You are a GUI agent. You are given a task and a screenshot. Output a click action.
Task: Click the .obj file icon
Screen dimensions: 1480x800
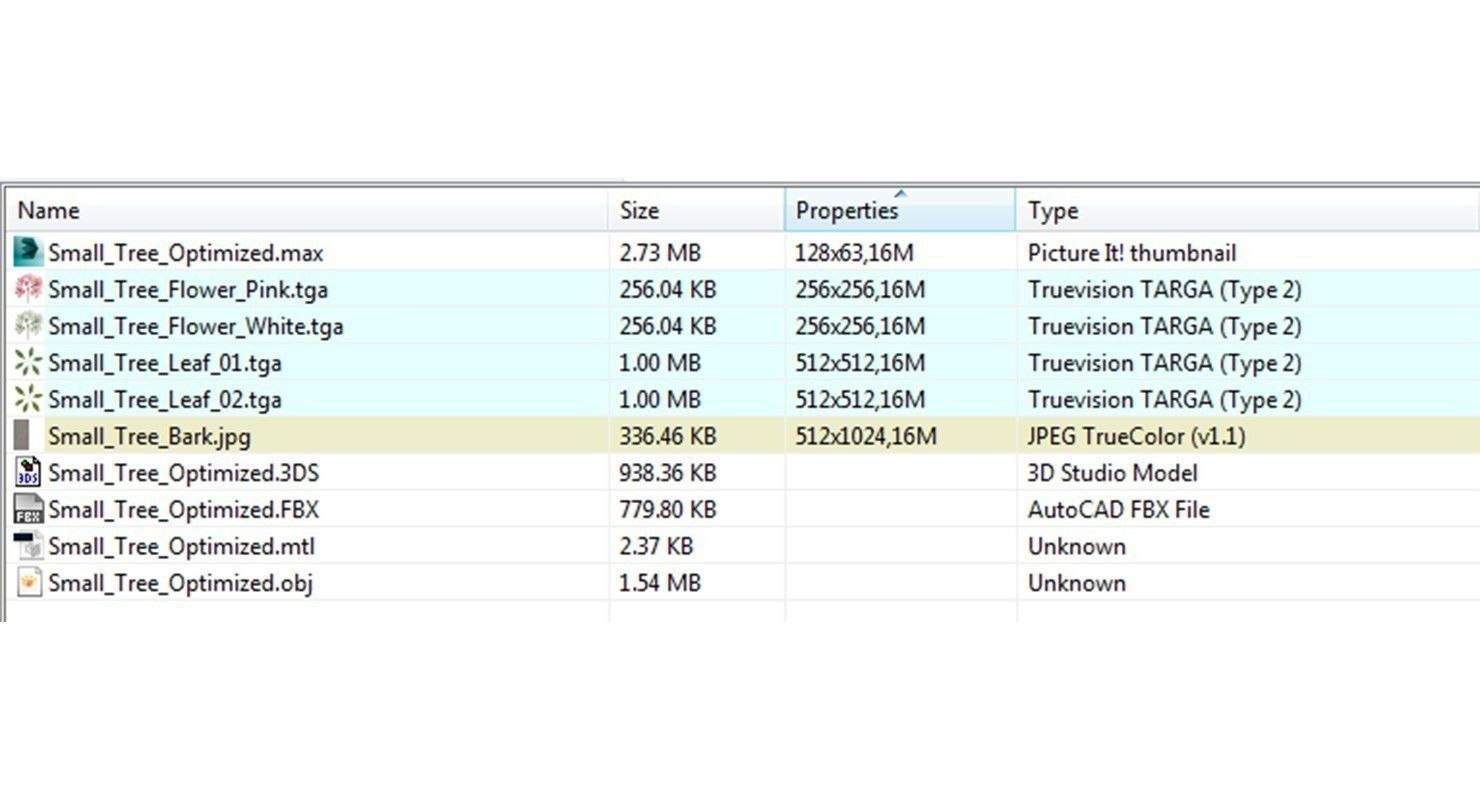click(29, 582)
